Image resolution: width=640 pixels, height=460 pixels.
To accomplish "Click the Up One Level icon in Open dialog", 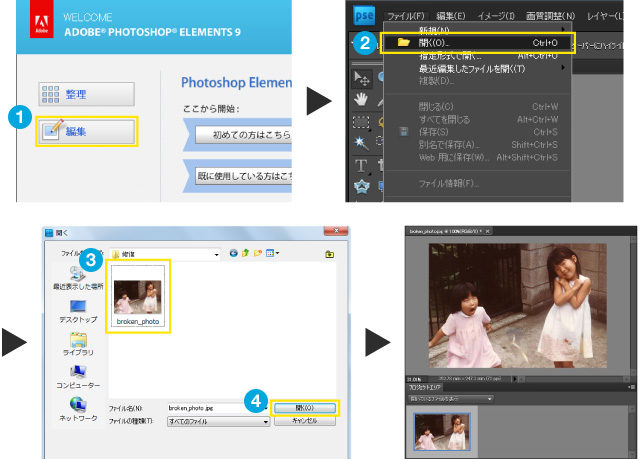I will pos(245,253).
